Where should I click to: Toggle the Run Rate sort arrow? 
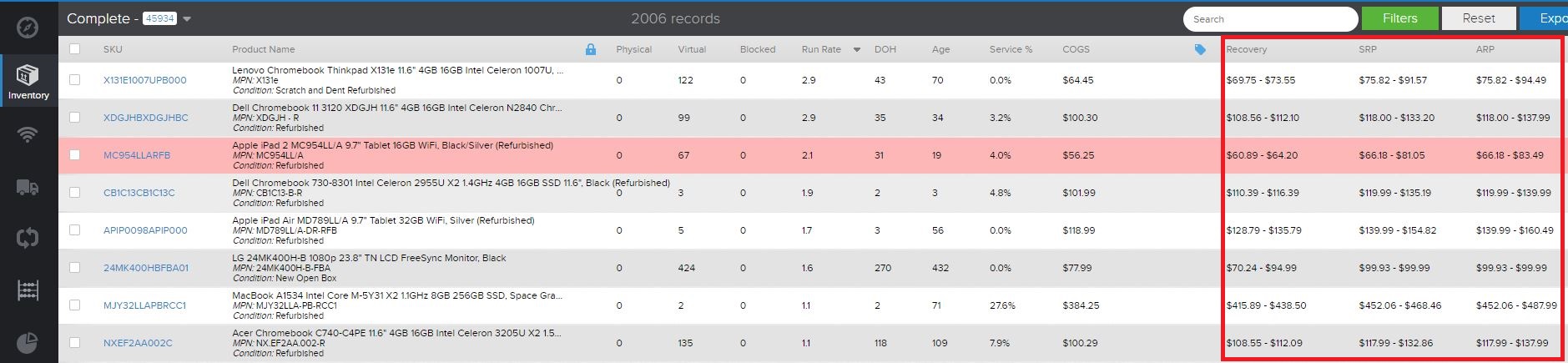(856, 50)
